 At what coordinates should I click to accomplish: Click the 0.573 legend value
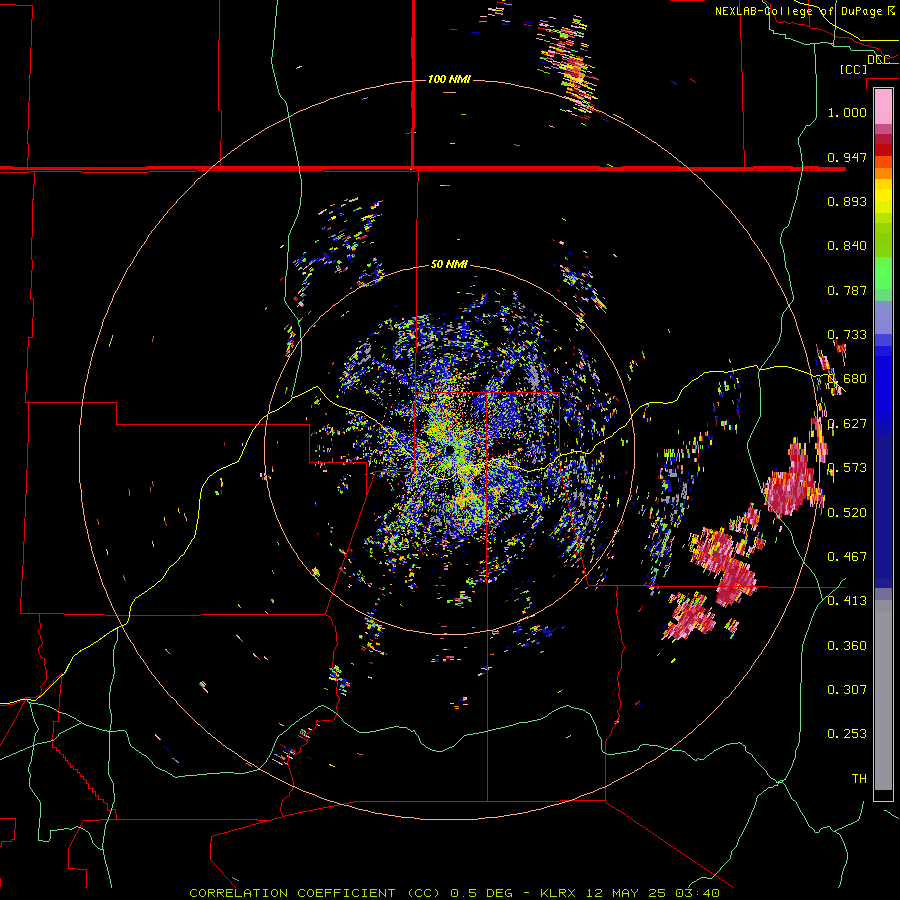point(847,468)
